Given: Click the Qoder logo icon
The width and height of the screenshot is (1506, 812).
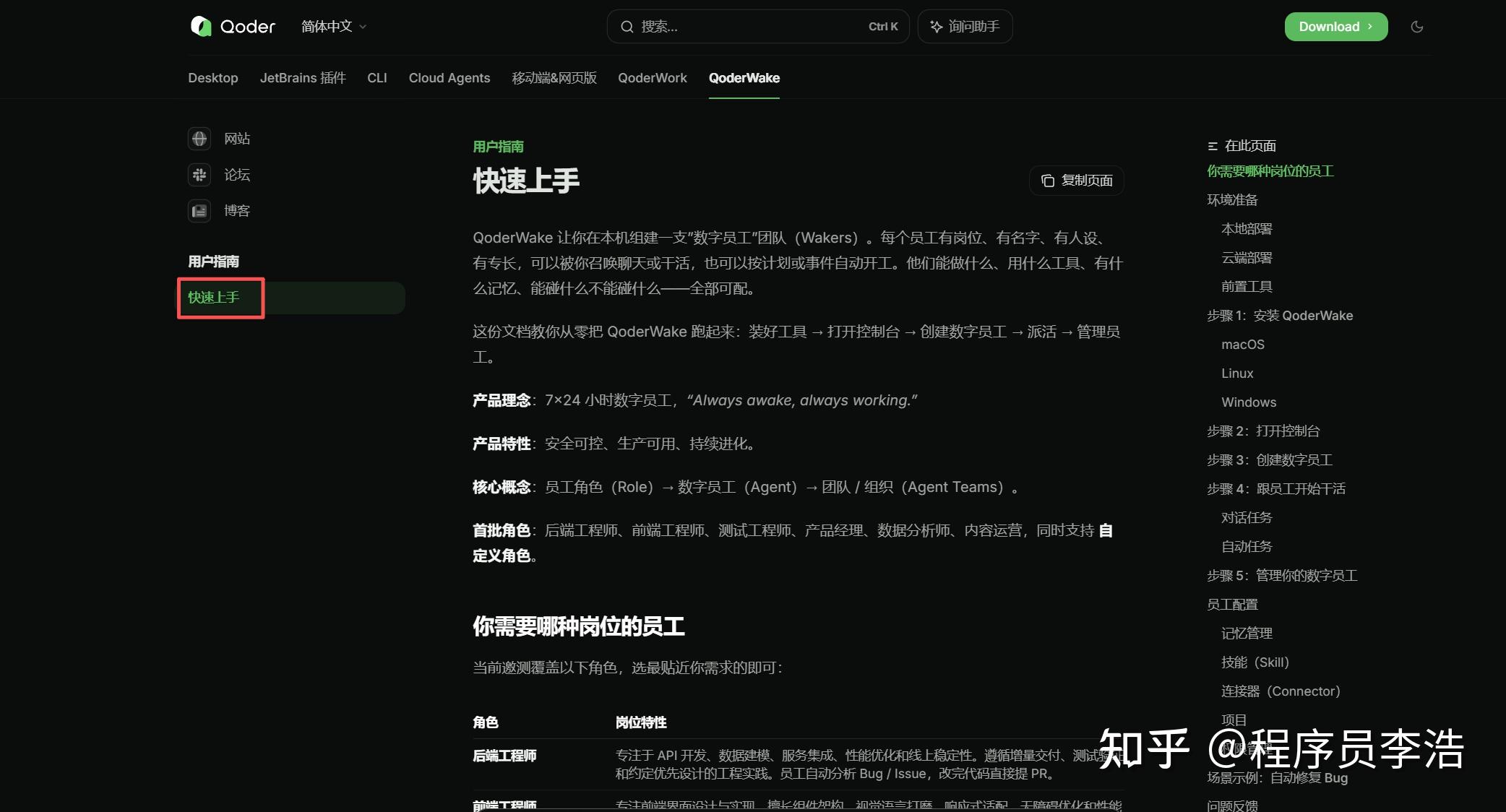Looking at the screenshot, I should [200, 27].
